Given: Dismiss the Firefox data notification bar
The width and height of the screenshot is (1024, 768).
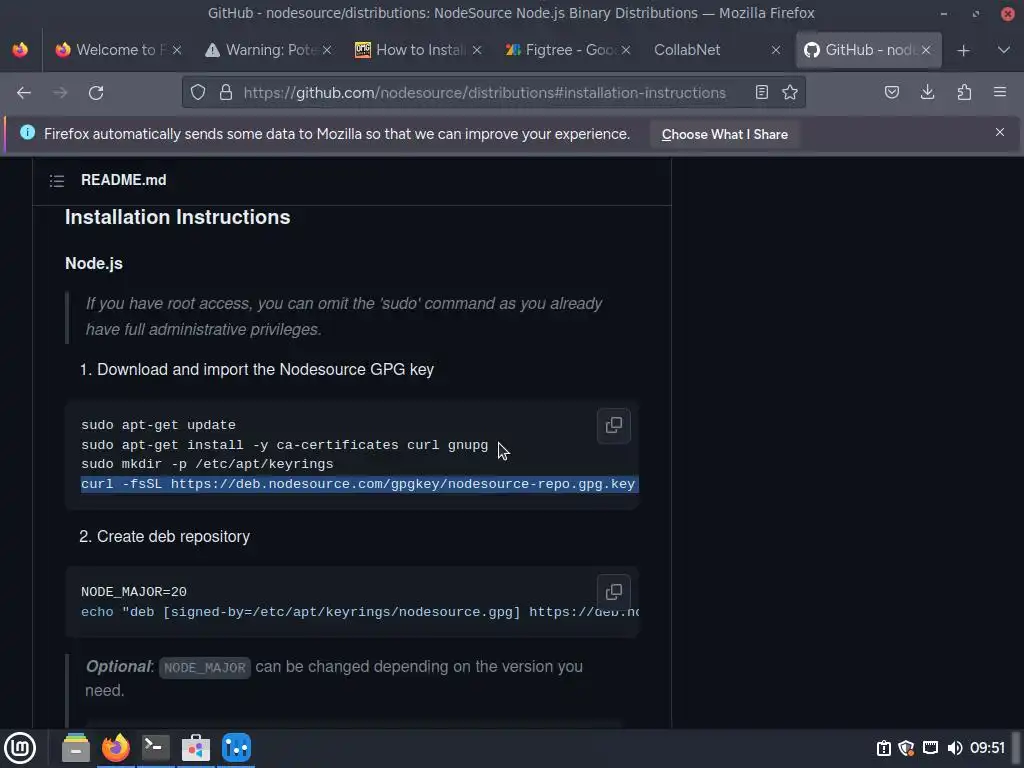Looking at the screenshot, I should coord(1000,133).
